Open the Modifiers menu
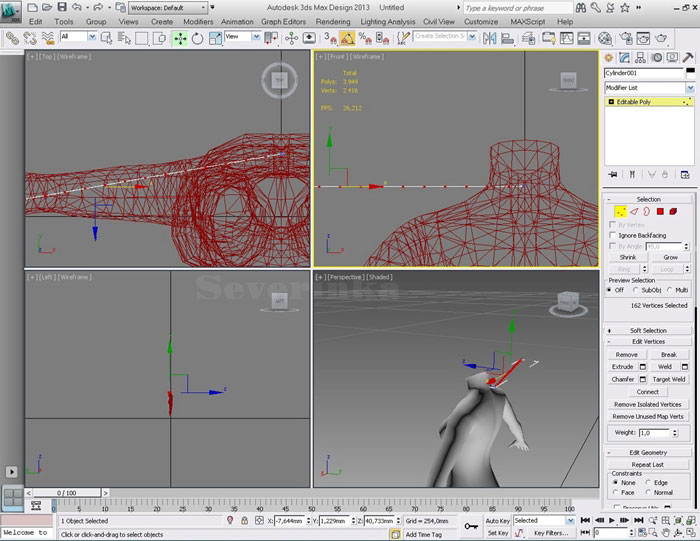The image size is (700, 541). point(198,21)
